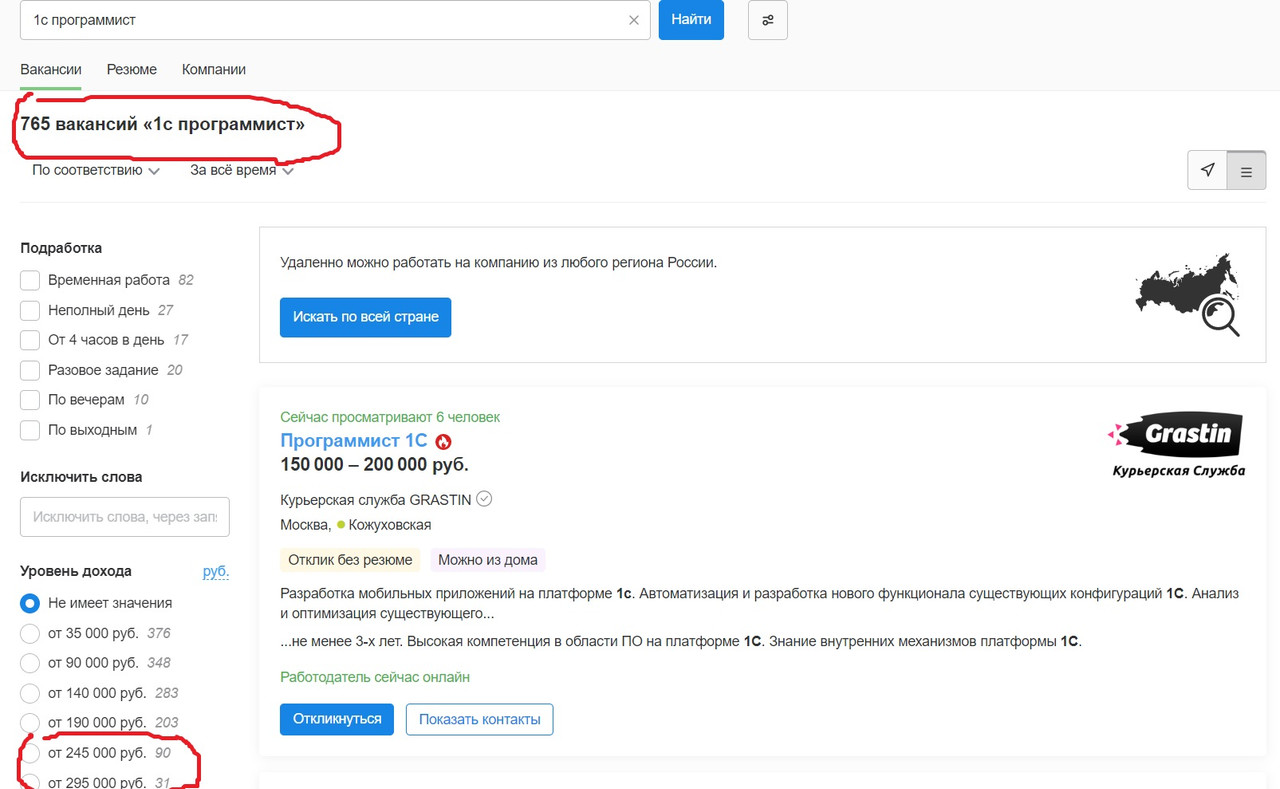1280x789 pixels.
Task: Open advanced search filters icon
Action: pyautogui.click(x=768, y=20)
